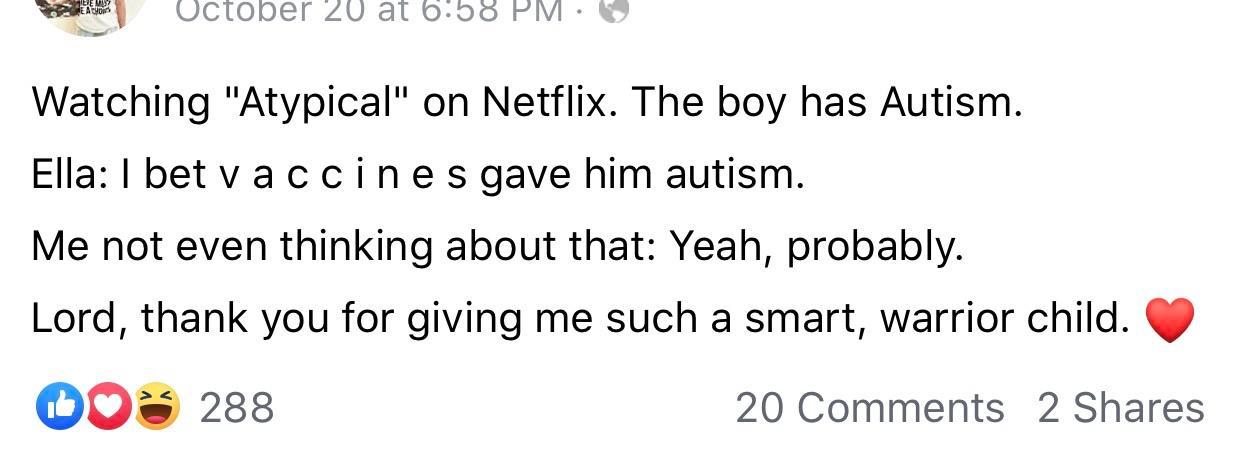Click the laughing Haha reaction icon
Image resolution: width=1242 pixels, height=467 pixels.
click(157, 407)
